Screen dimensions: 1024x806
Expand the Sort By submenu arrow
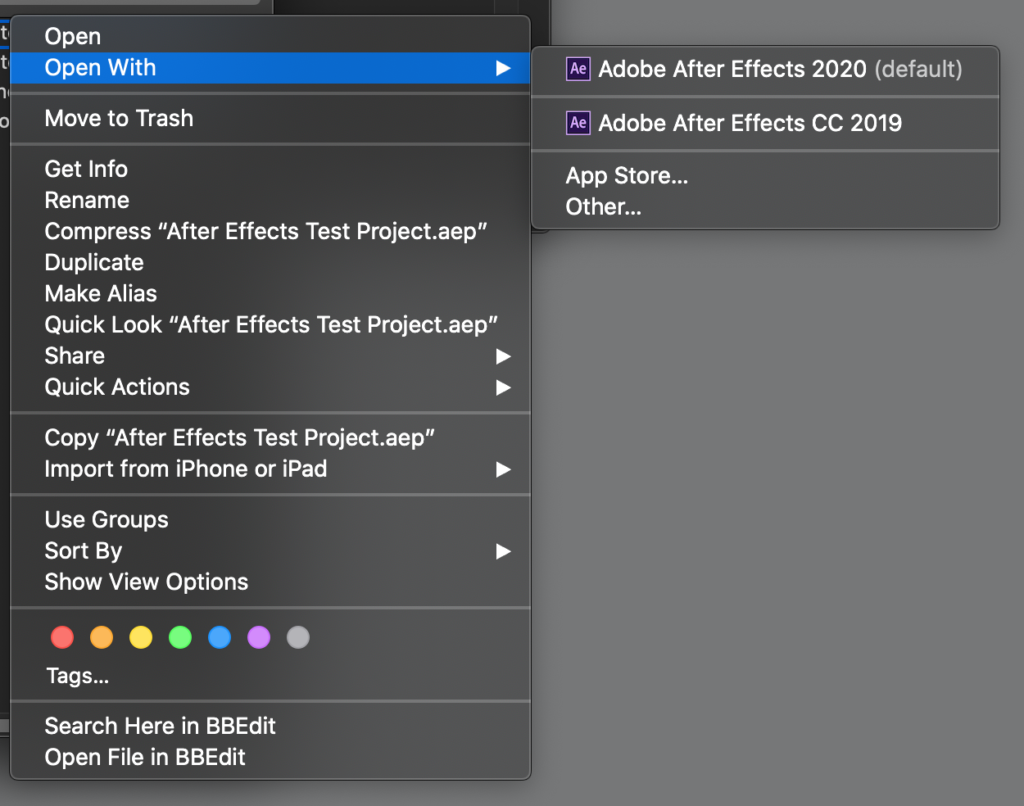503,551
